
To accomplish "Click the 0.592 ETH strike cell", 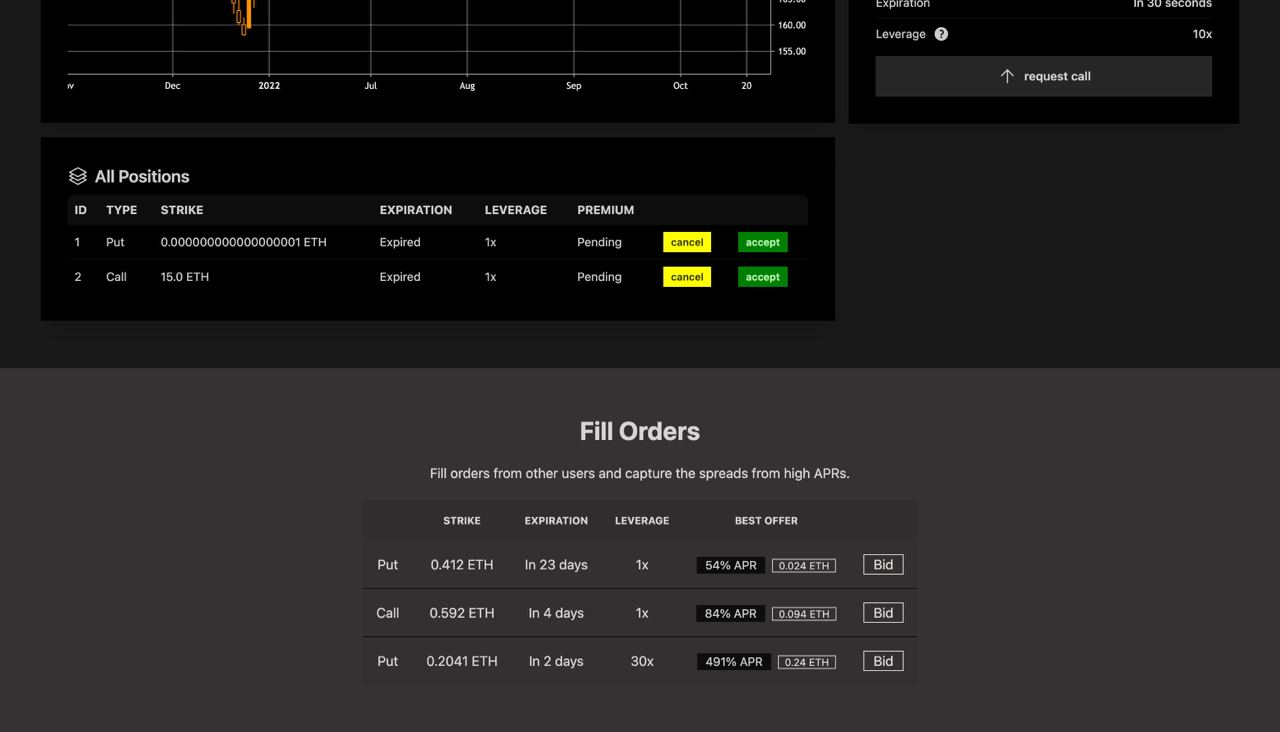I will [x=462, y=613].
